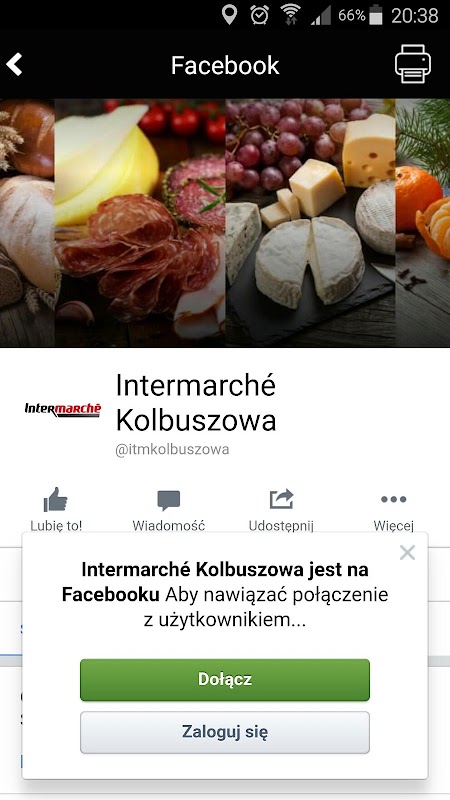Tap the 20:38 clock in status bar
Image resolution: width=450 pixels, height=800 pixels.
tap(415, 16)
